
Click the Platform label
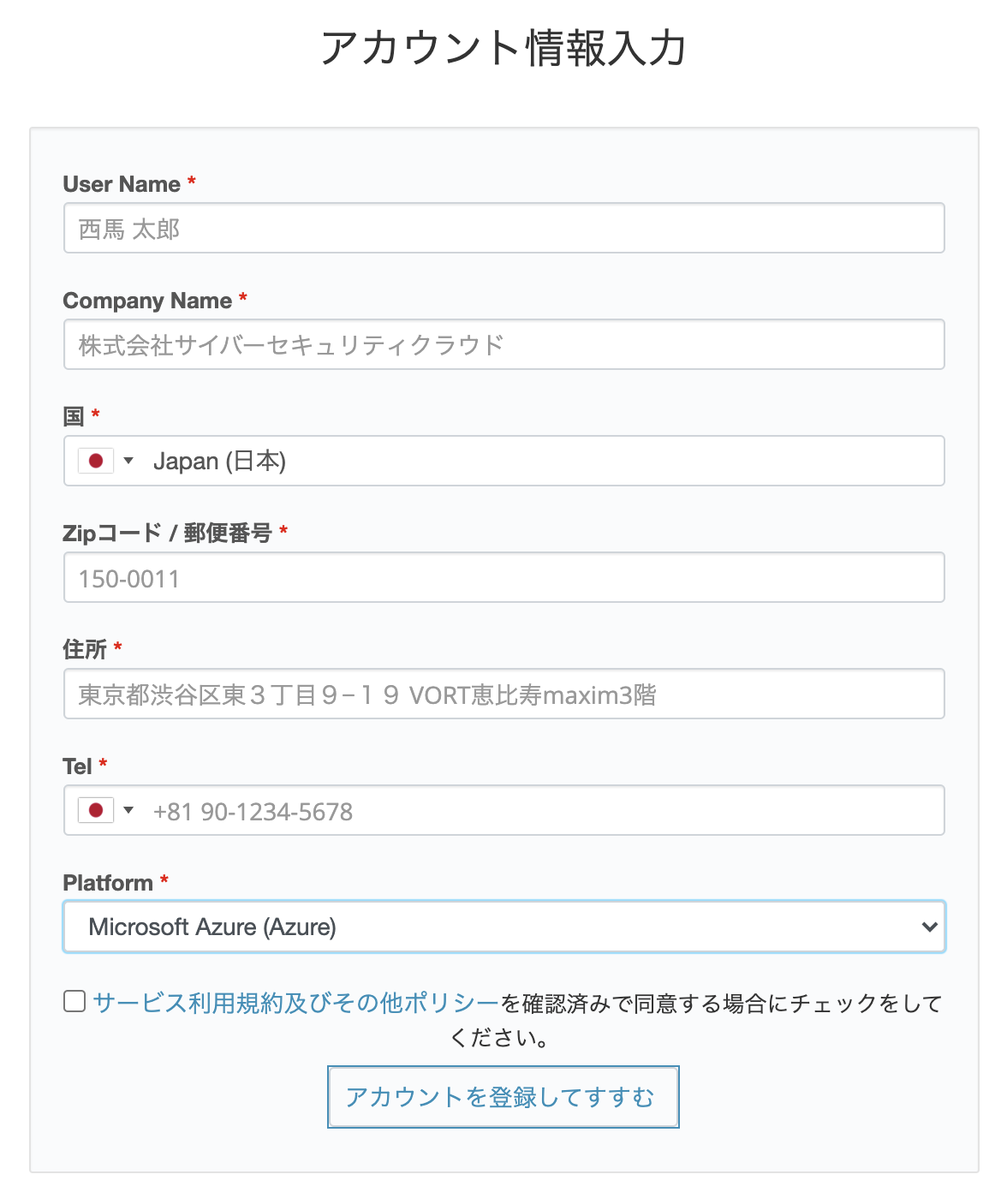(x=108, y=883)
